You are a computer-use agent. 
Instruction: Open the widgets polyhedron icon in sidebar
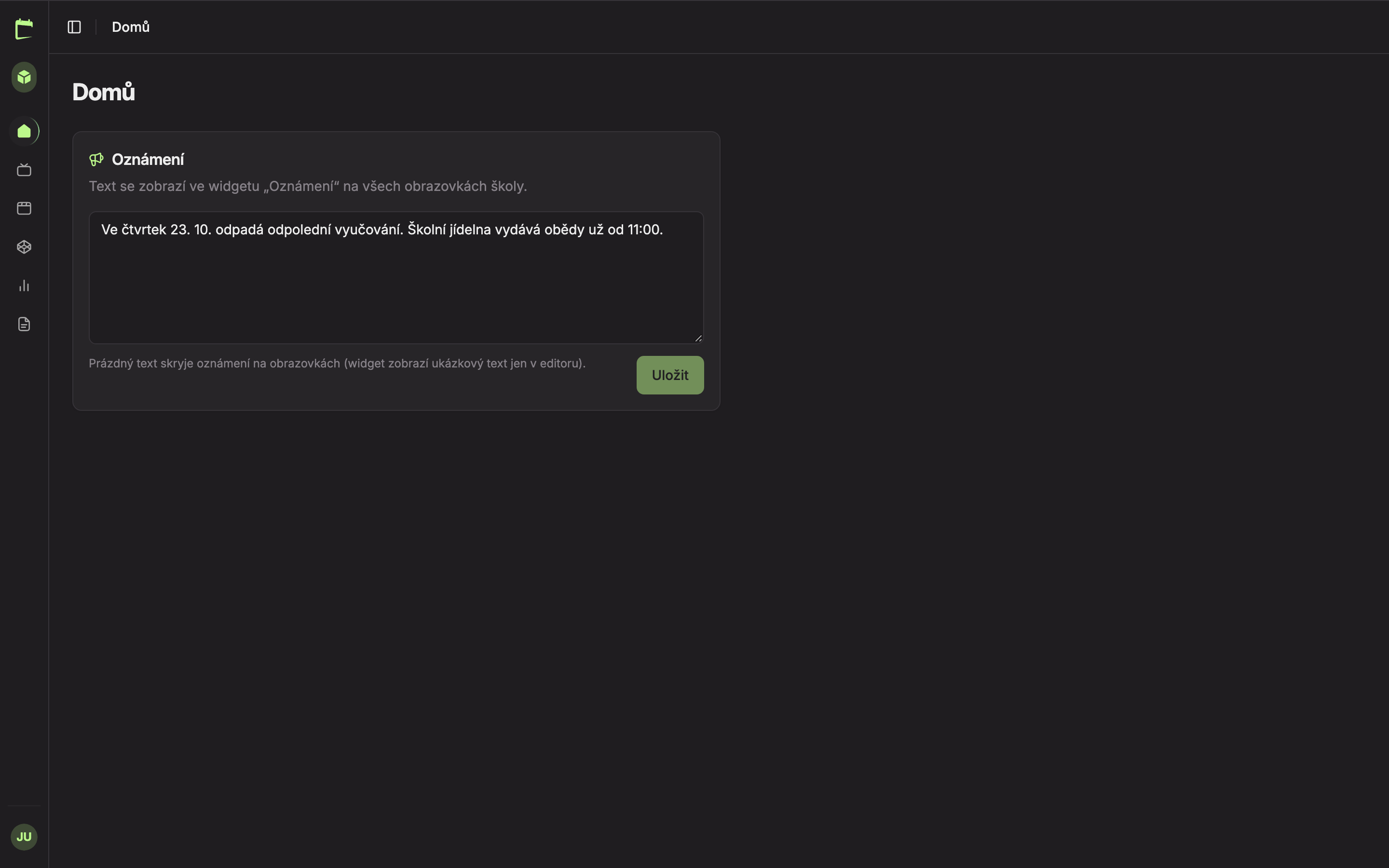point(24,247)
